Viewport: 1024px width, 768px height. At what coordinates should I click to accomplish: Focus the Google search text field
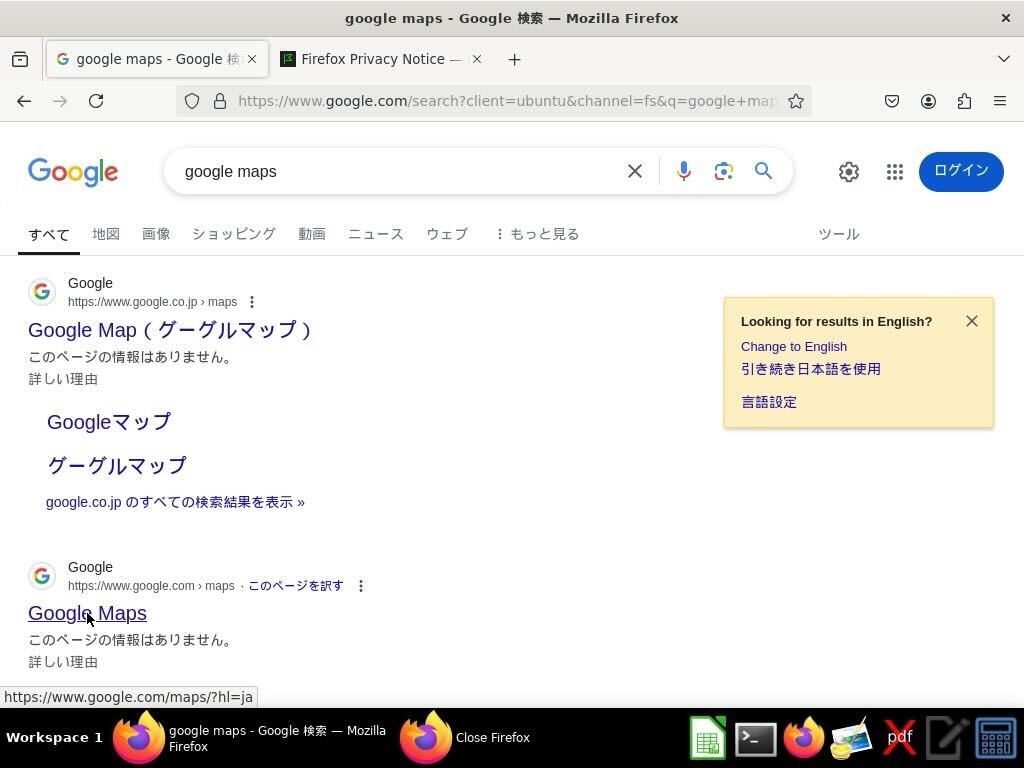tap(398, 172)
